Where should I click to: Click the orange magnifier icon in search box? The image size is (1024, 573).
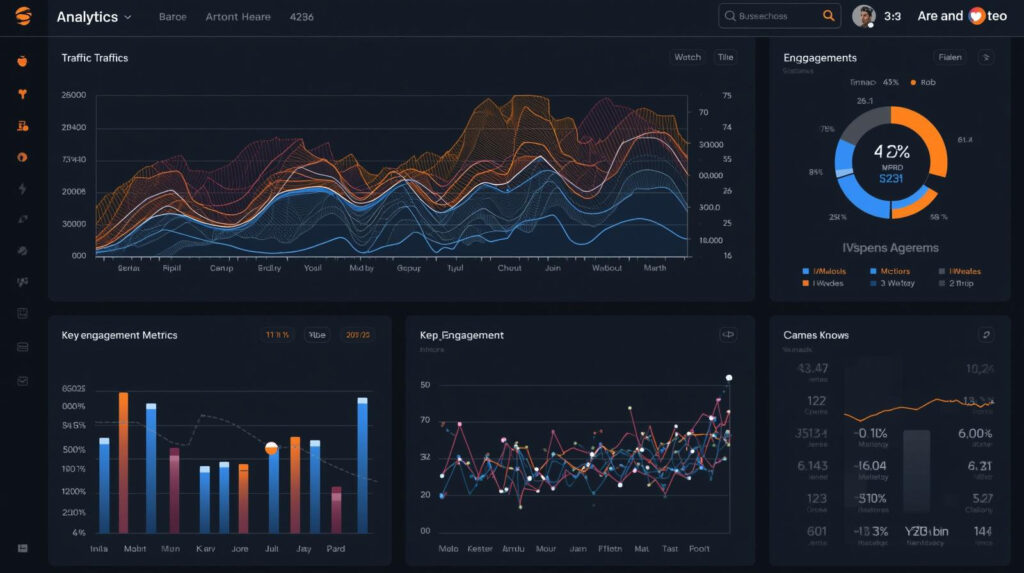(x=828, y=16)
